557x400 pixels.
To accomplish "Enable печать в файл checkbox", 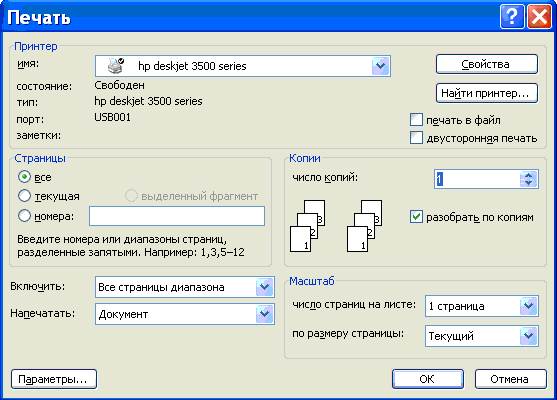I will pyautogui.click(x=416, y=120).
